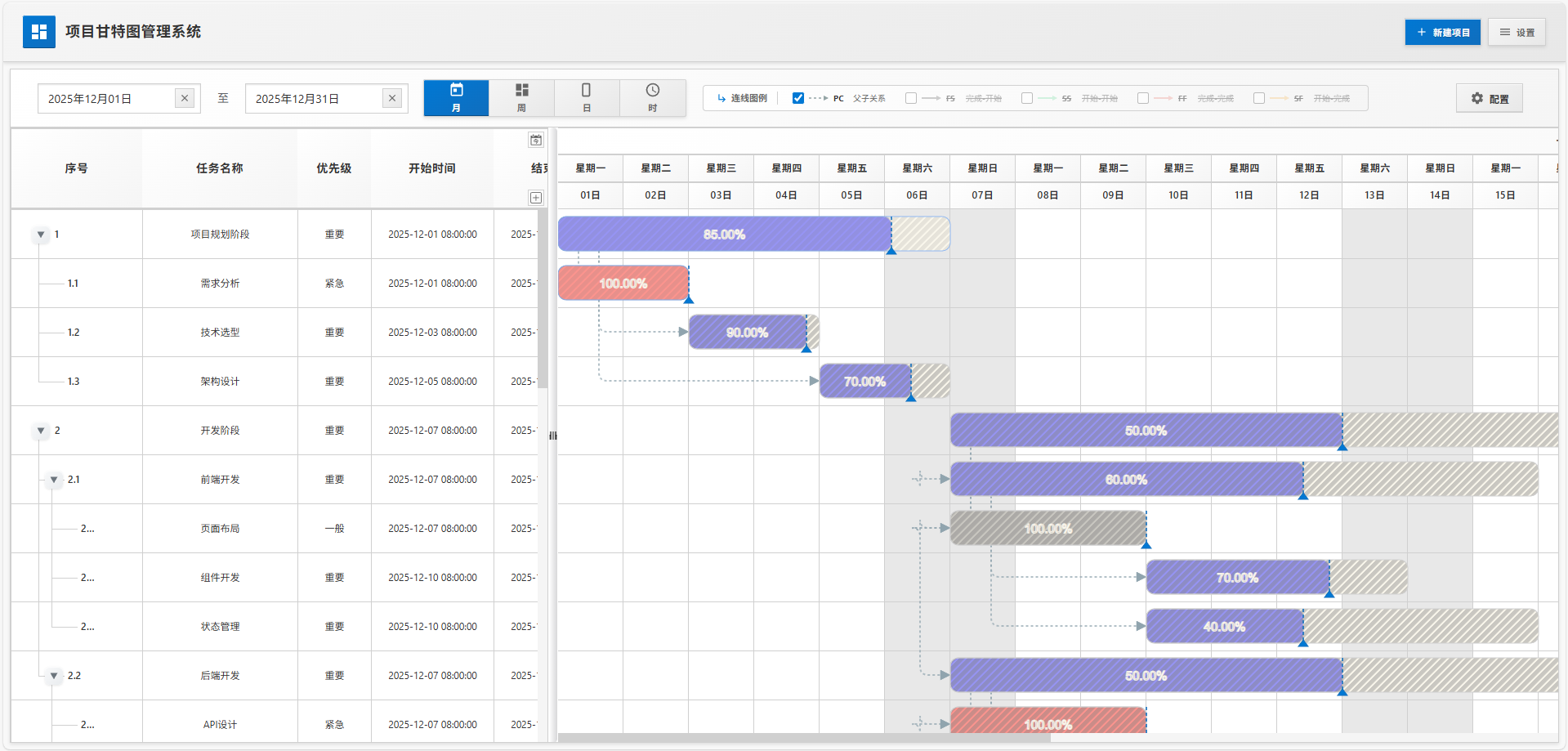1568x751 pixels.
Task: Click the progress handle triangle under 85.00% bar
Action: coord(891,251)
